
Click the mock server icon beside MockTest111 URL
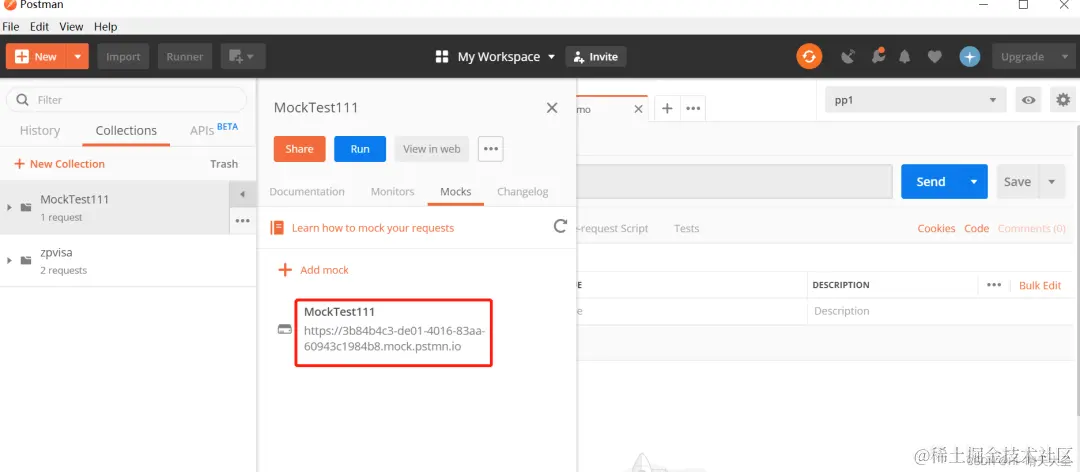[x=284, y=329]
